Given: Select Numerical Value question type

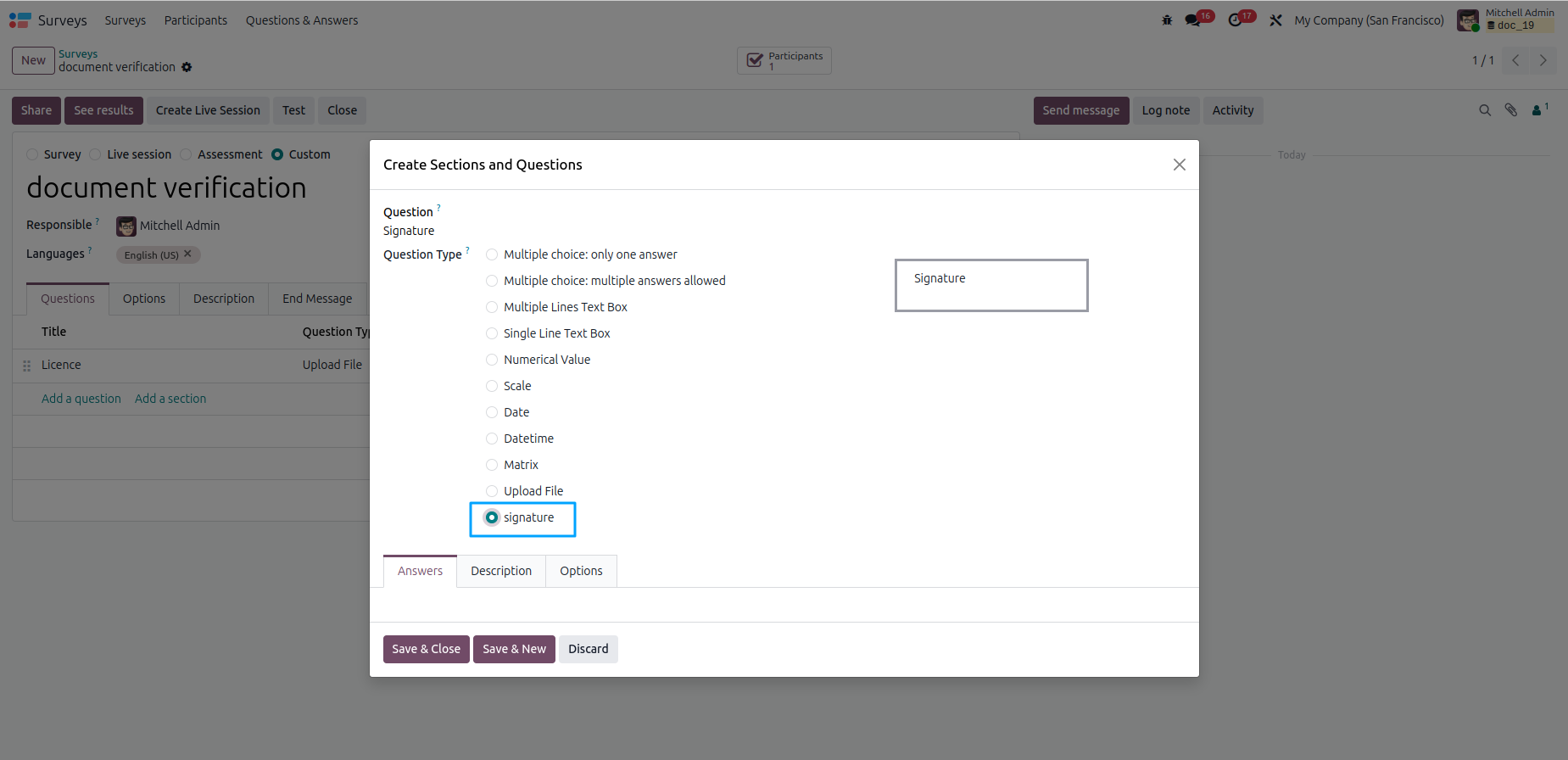Looking at the screenshot, I should (492, 360).
